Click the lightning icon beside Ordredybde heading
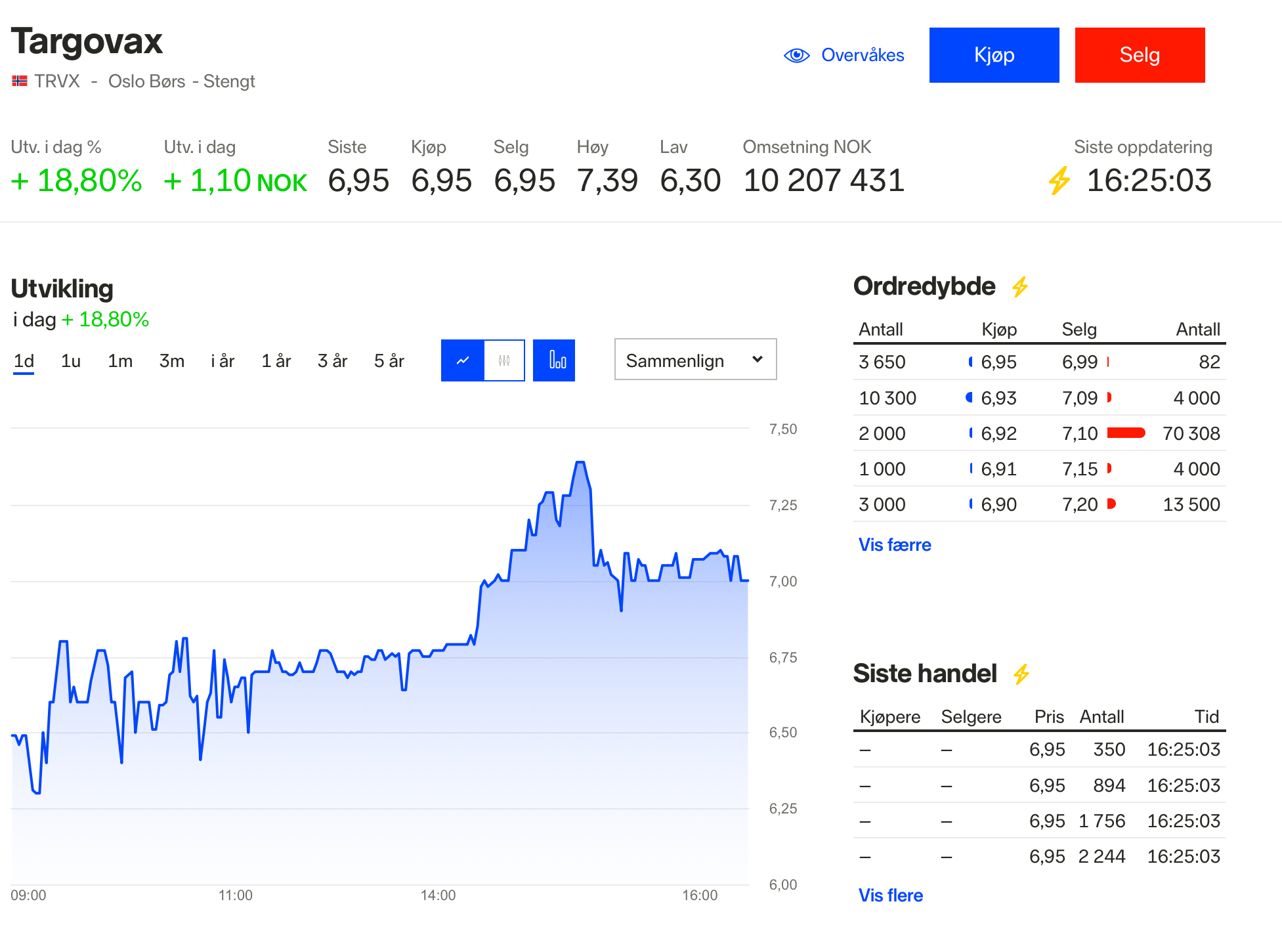The width and height of the screenshot is (1282, 952). (x=1019, y=287)
